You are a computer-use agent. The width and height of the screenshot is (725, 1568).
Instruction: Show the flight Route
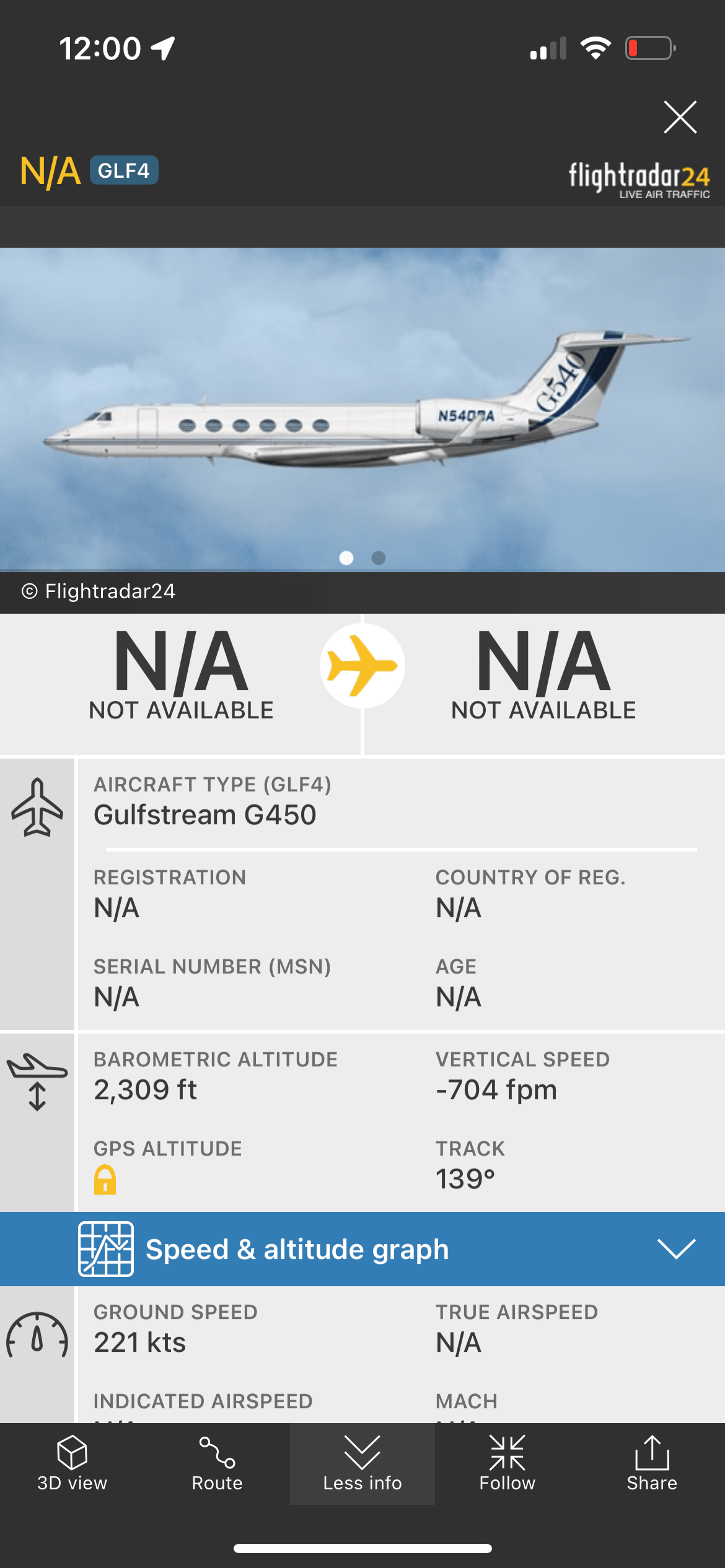tap(217, 1463)
